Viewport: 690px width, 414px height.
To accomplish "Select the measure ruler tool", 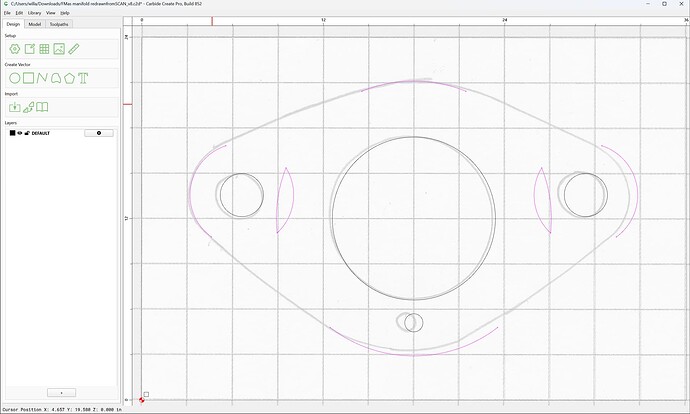I will (73, 49).
